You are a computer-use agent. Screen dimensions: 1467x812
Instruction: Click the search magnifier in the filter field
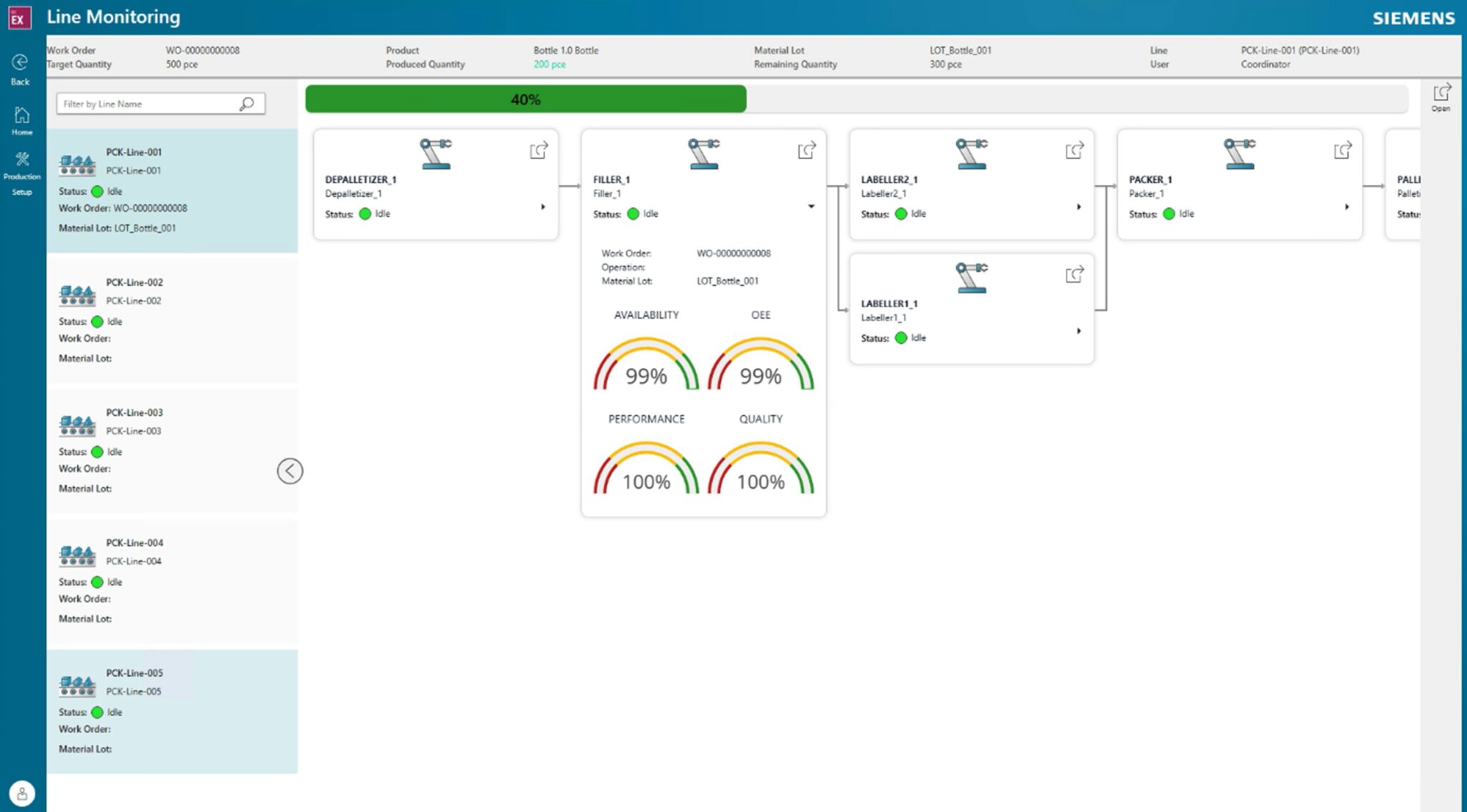coord(246,104)
